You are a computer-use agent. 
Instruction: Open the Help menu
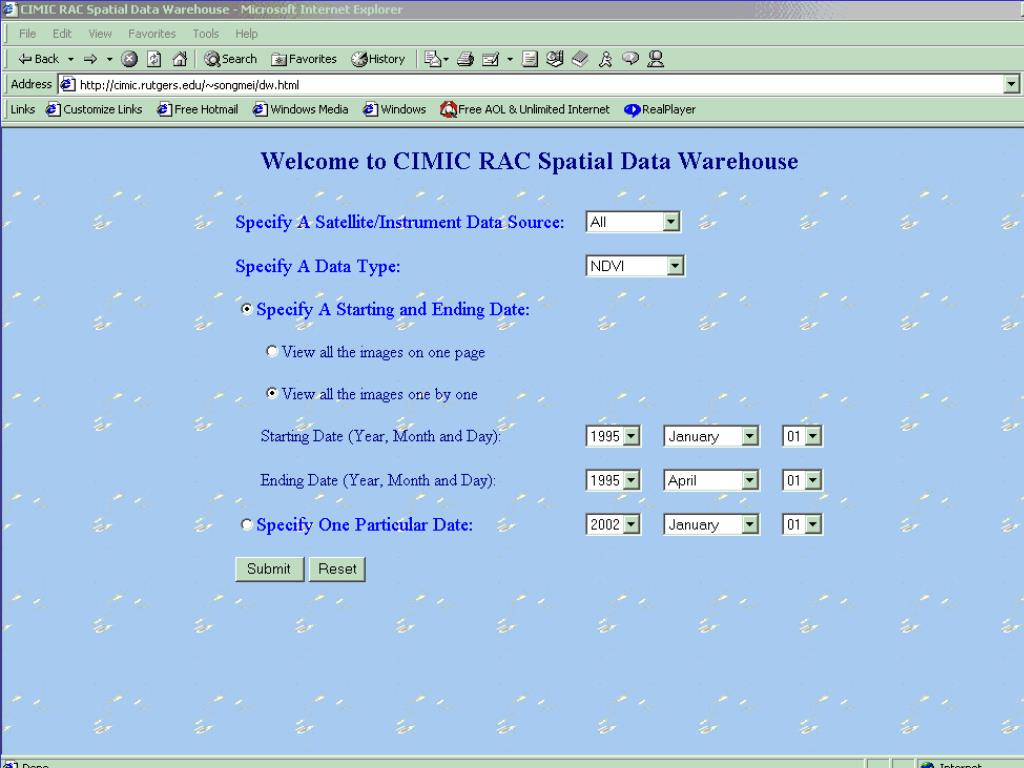pos(246,34)
